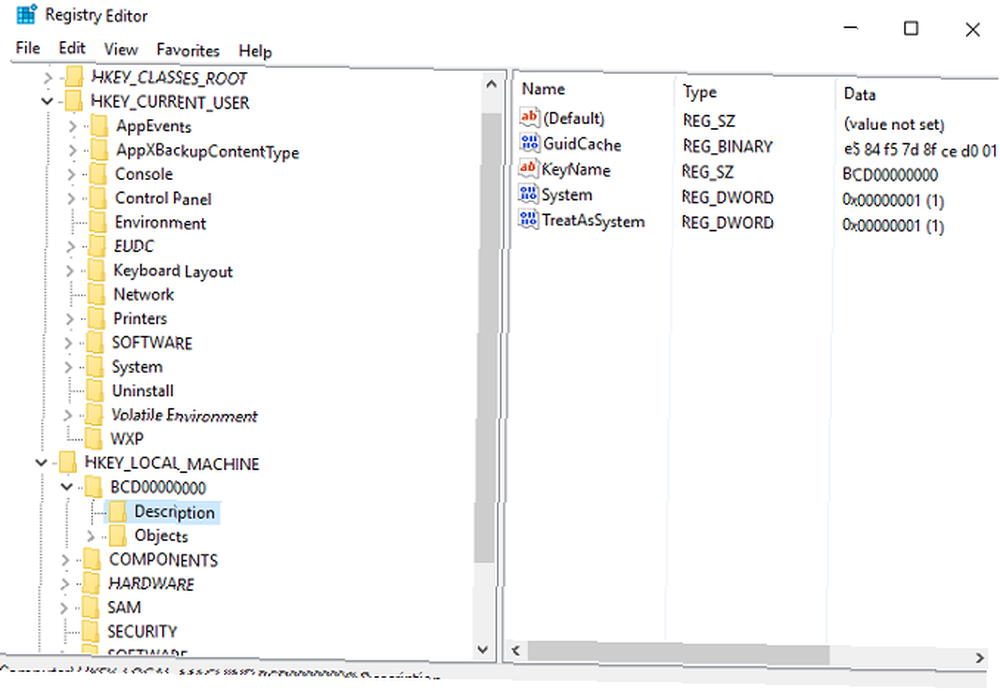Click the EUDC folder icon
This screenshot has width=1000, height=691.
pyautogui.click(x=96, y=246)
